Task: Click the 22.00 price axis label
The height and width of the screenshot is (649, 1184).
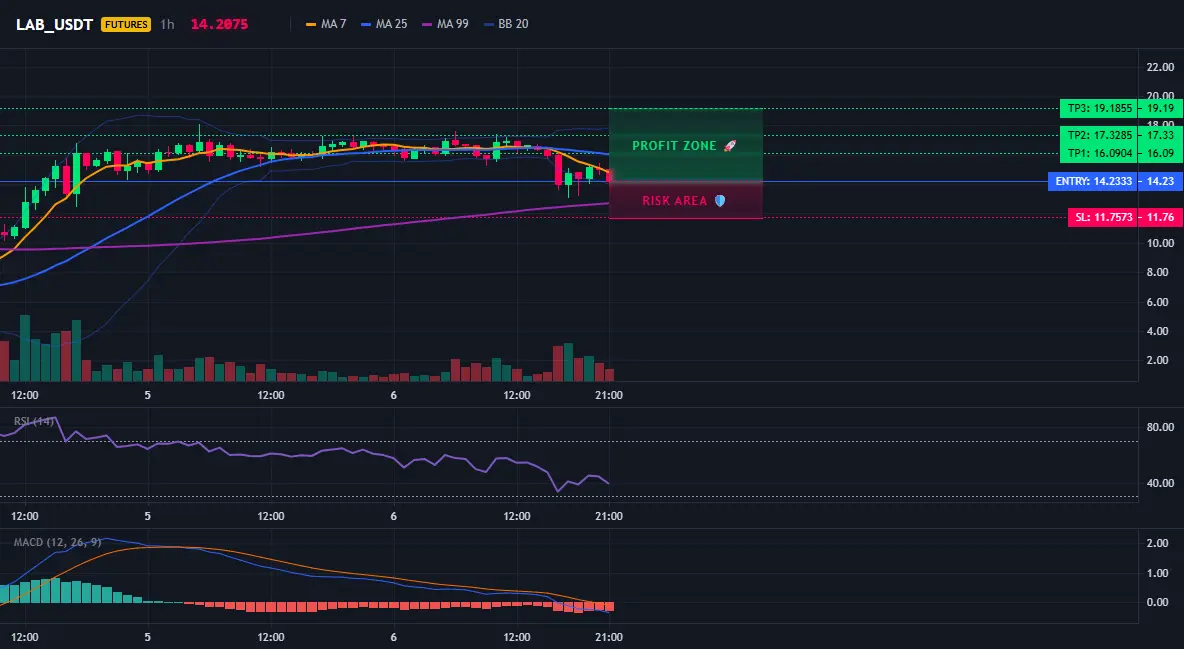Action: pyautogui.click(x=1161, y=67)
